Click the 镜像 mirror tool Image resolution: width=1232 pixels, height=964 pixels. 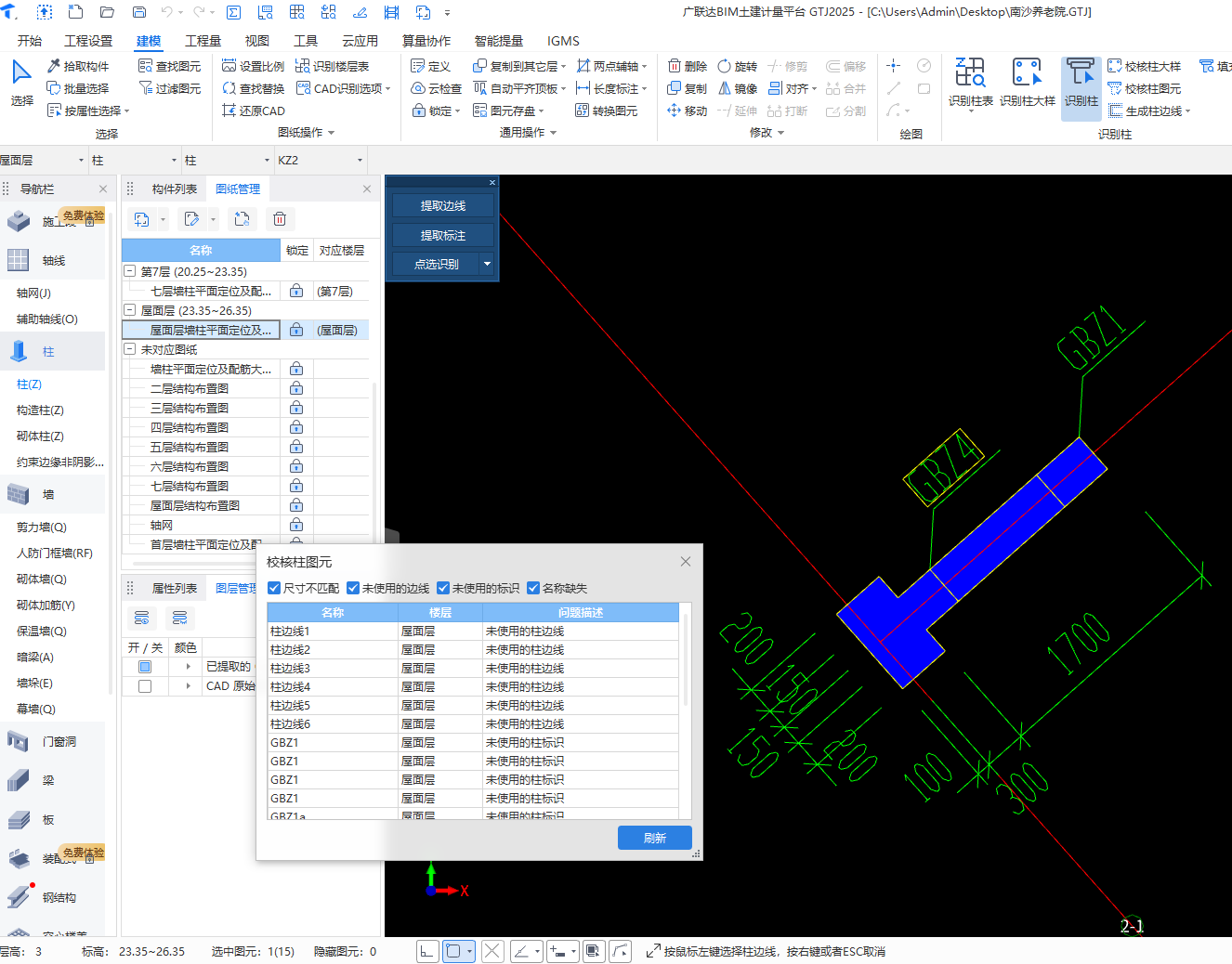point(737,88)
